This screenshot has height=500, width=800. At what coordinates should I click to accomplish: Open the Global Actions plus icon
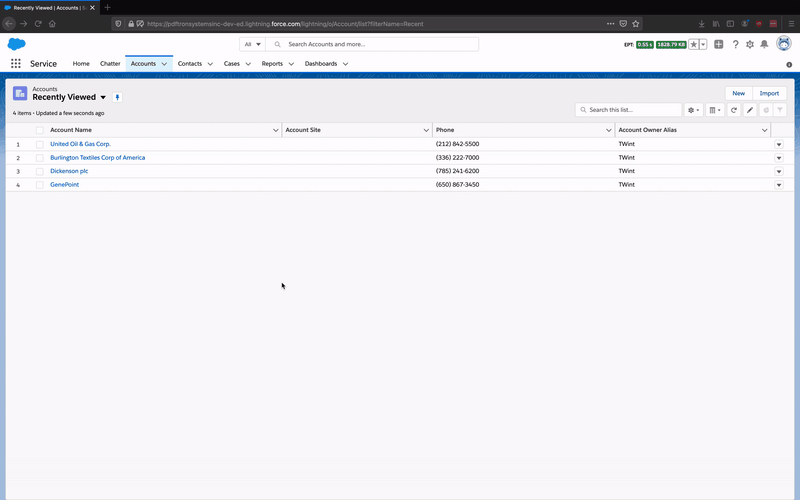[718, 44]
